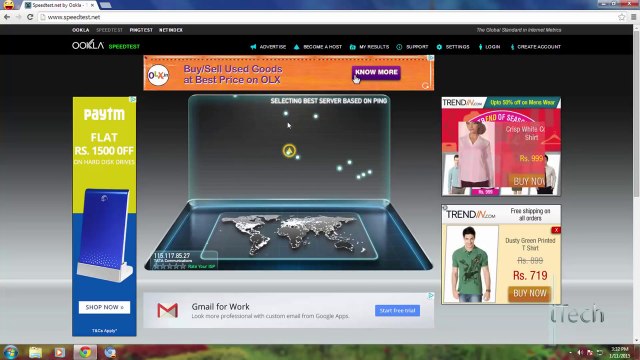Click Support clock icon

click(x=399, y=47)
